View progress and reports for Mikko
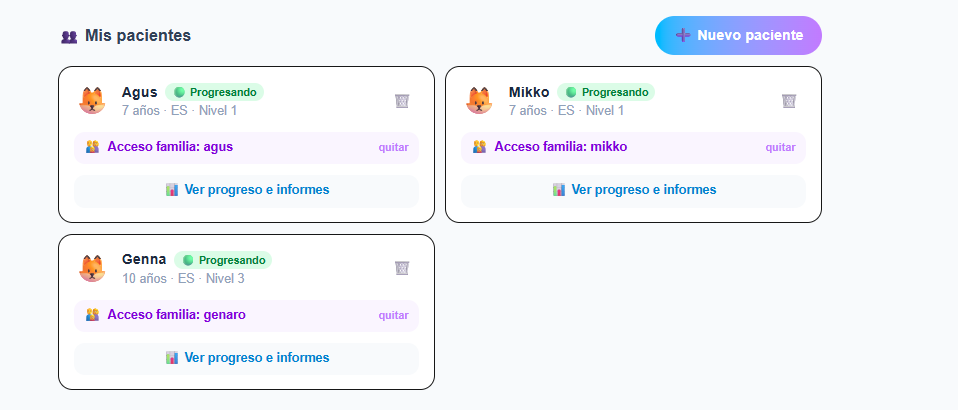 634,190
